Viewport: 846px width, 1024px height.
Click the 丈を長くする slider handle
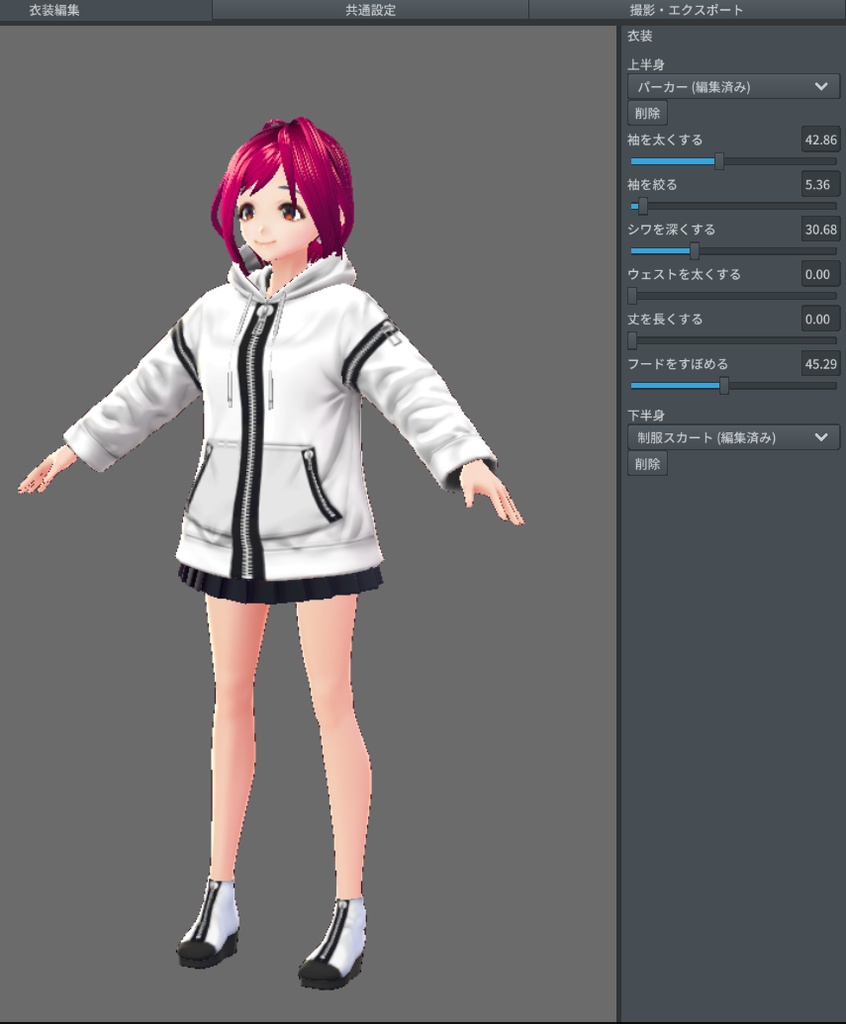pyautogui.click(x=631, y=341)
